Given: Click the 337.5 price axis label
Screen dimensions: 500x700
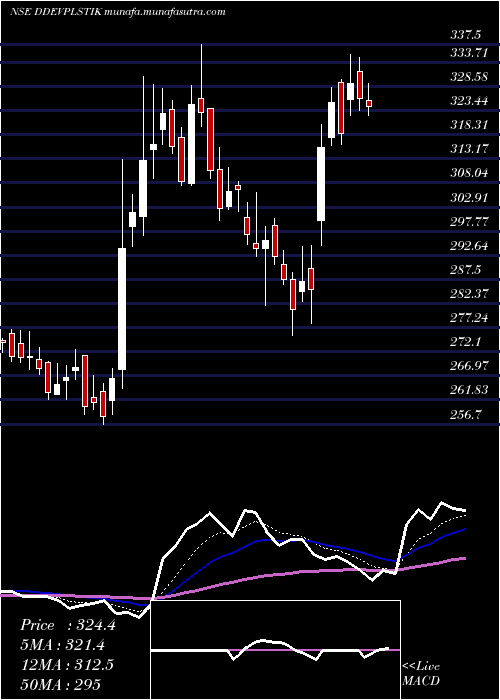Looking at the screenshot, I should click(465, 35).
